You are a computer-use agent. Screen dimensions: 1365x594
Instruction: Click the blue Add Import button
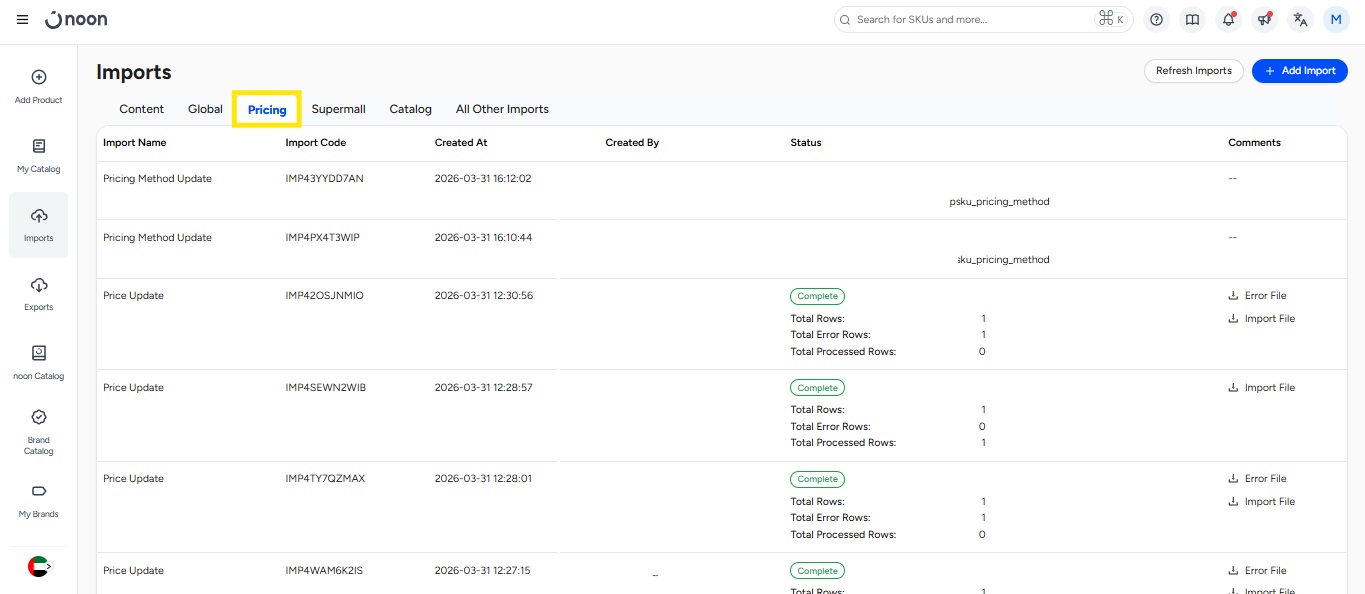(1299, 71)
